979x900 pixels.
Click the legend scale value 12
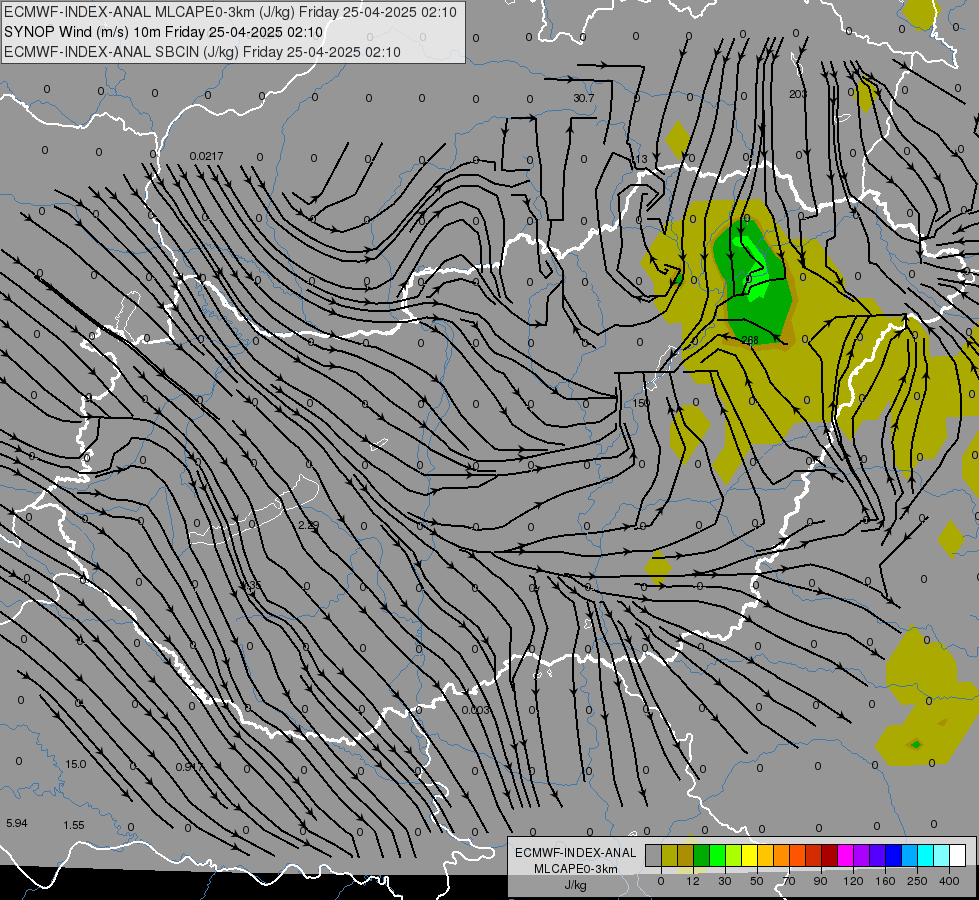pyautogui.click(x=693, y=881)
